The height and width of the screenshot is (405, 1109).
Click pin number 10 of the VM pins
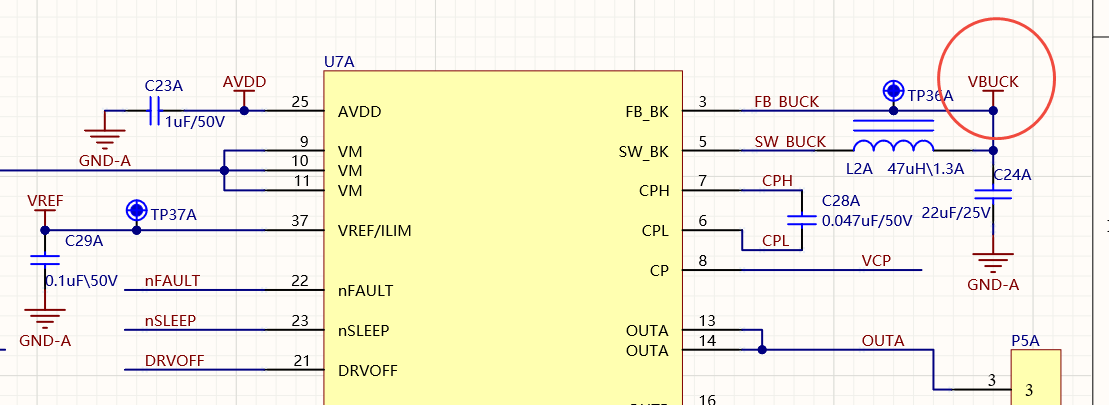(300, 162)
